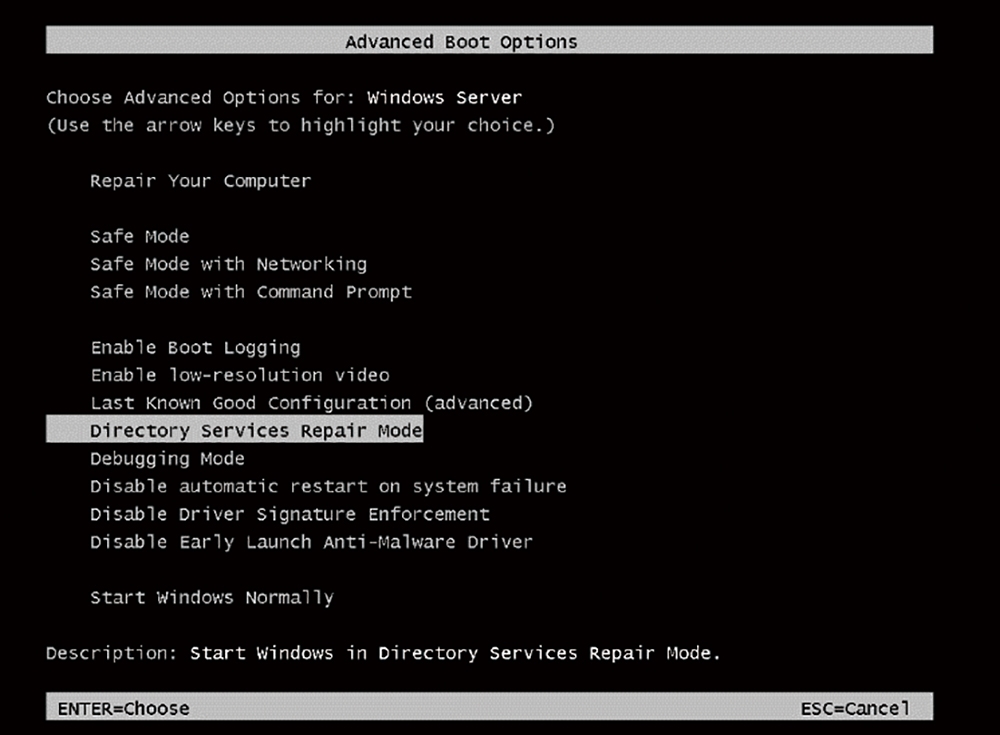Click the Windows Server OS name text
Screen dimensions: 1000x735
[445, 98]
